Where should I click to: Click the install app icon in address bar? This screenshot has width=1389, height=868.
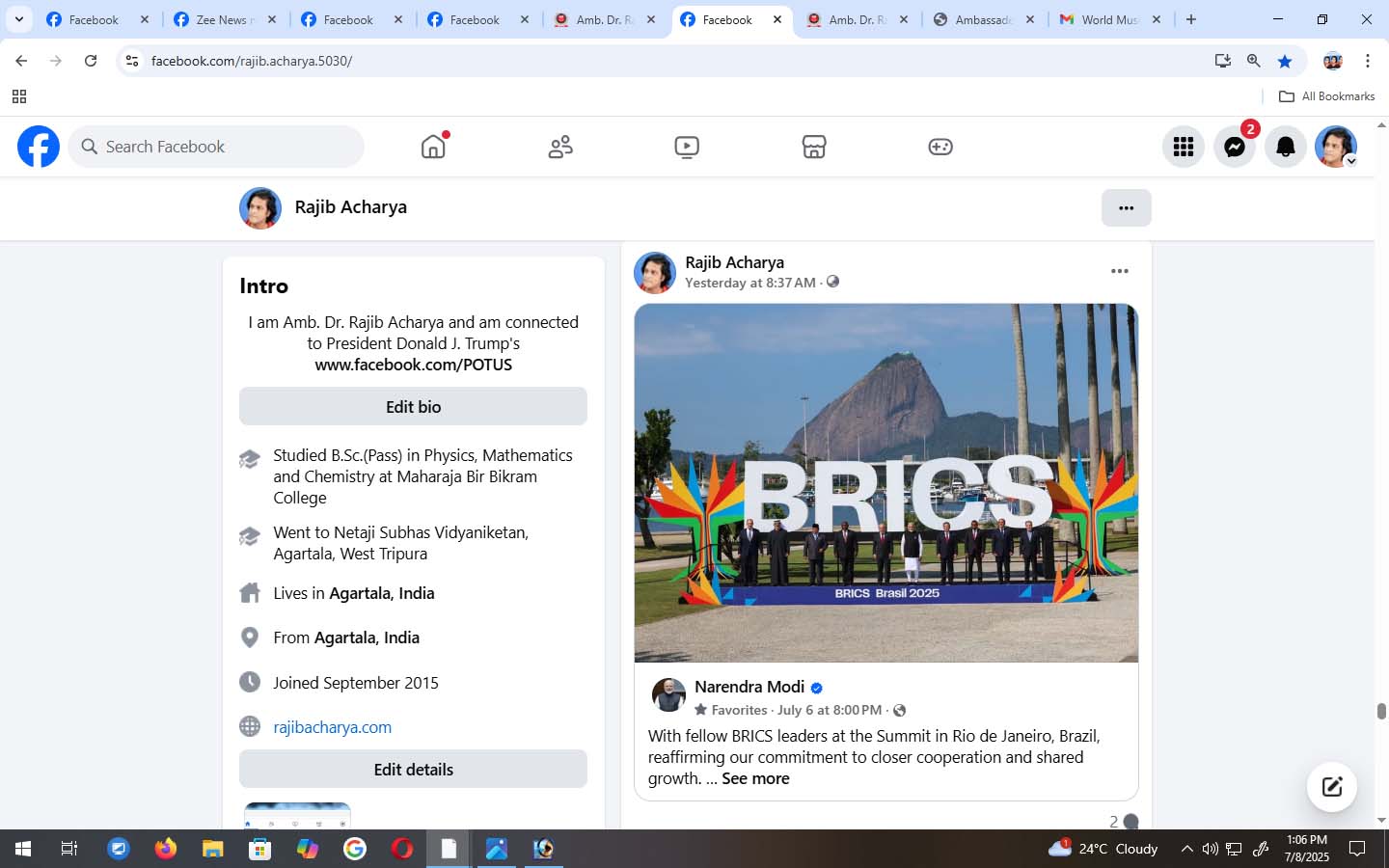pyautogui.click(x=1223, y=61)
